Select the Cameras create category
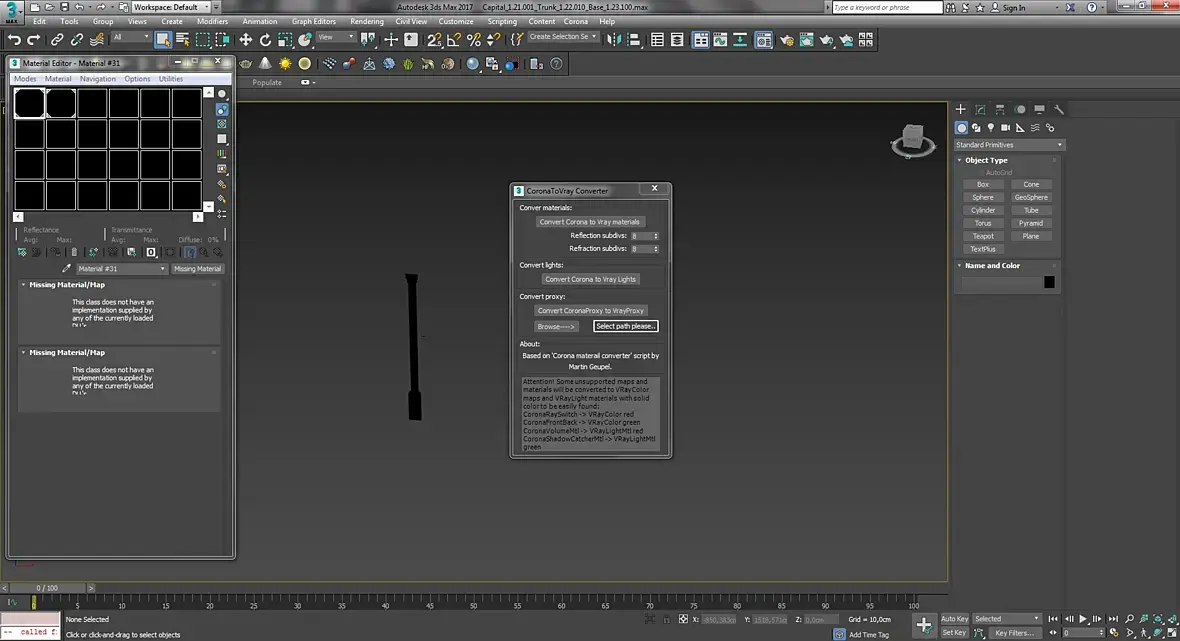1180x641 pixels. coord(1005,128)
